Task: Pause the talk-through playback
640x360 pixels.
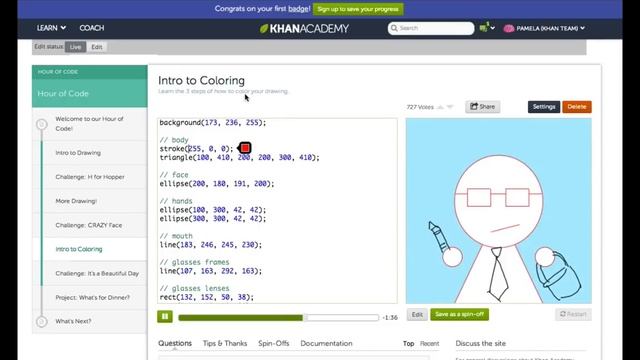Action: [165, 316]
